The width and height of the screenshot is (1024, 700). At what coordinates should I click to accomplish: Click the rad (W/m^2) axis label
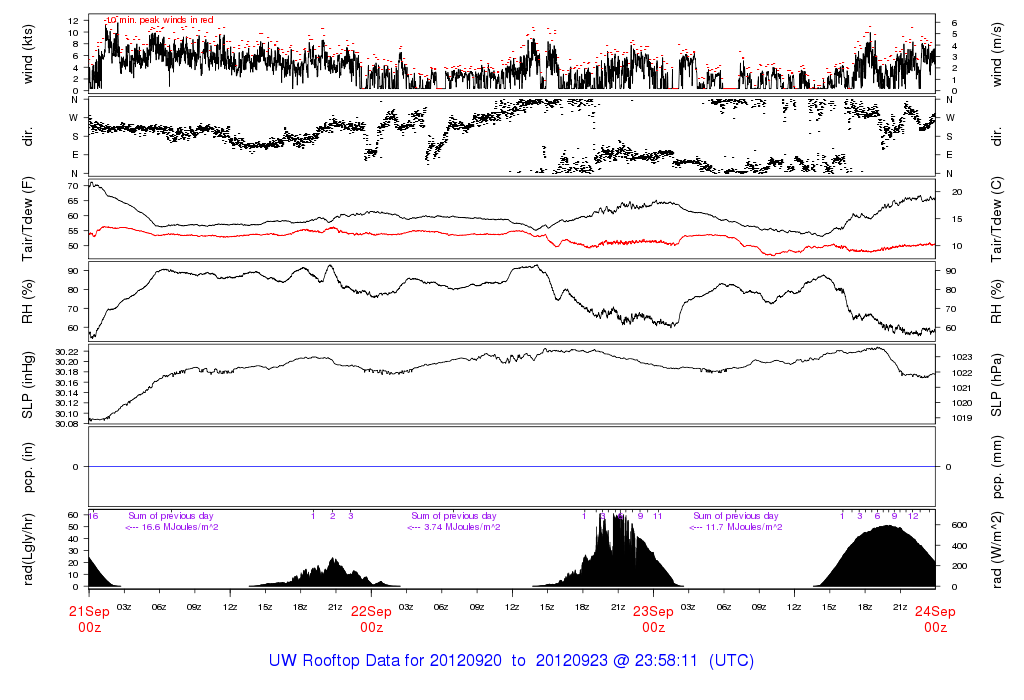pyautogui.click(x=993, y=549)
